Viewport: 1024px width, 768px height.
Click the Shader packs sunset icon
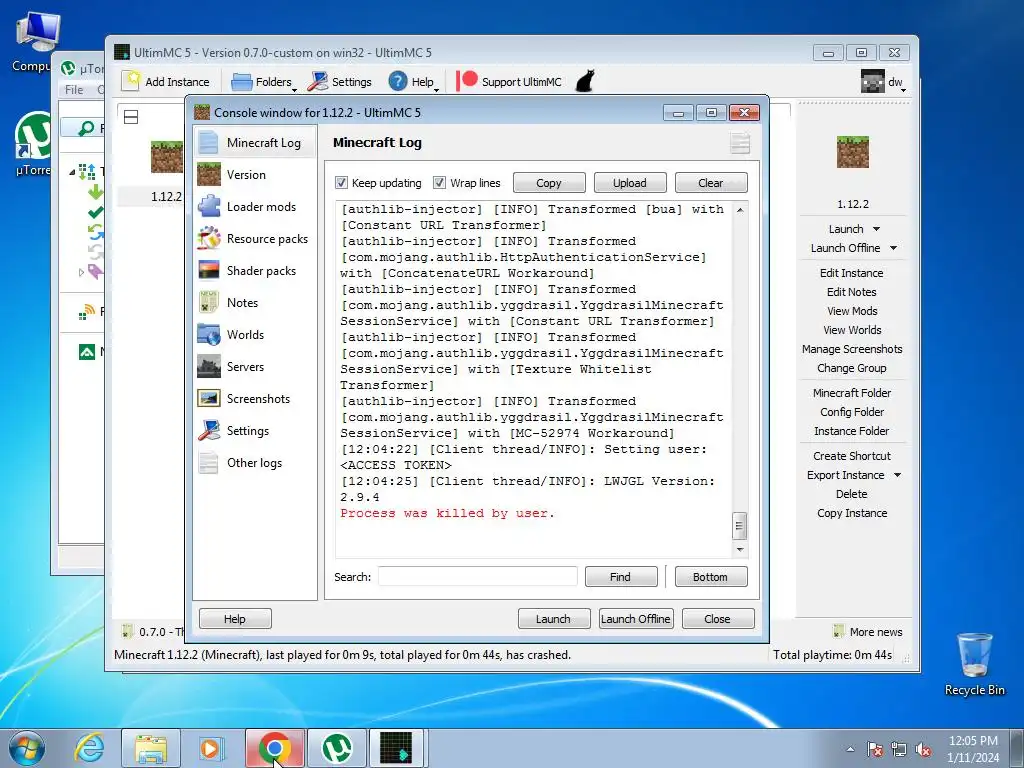point(208,270)
